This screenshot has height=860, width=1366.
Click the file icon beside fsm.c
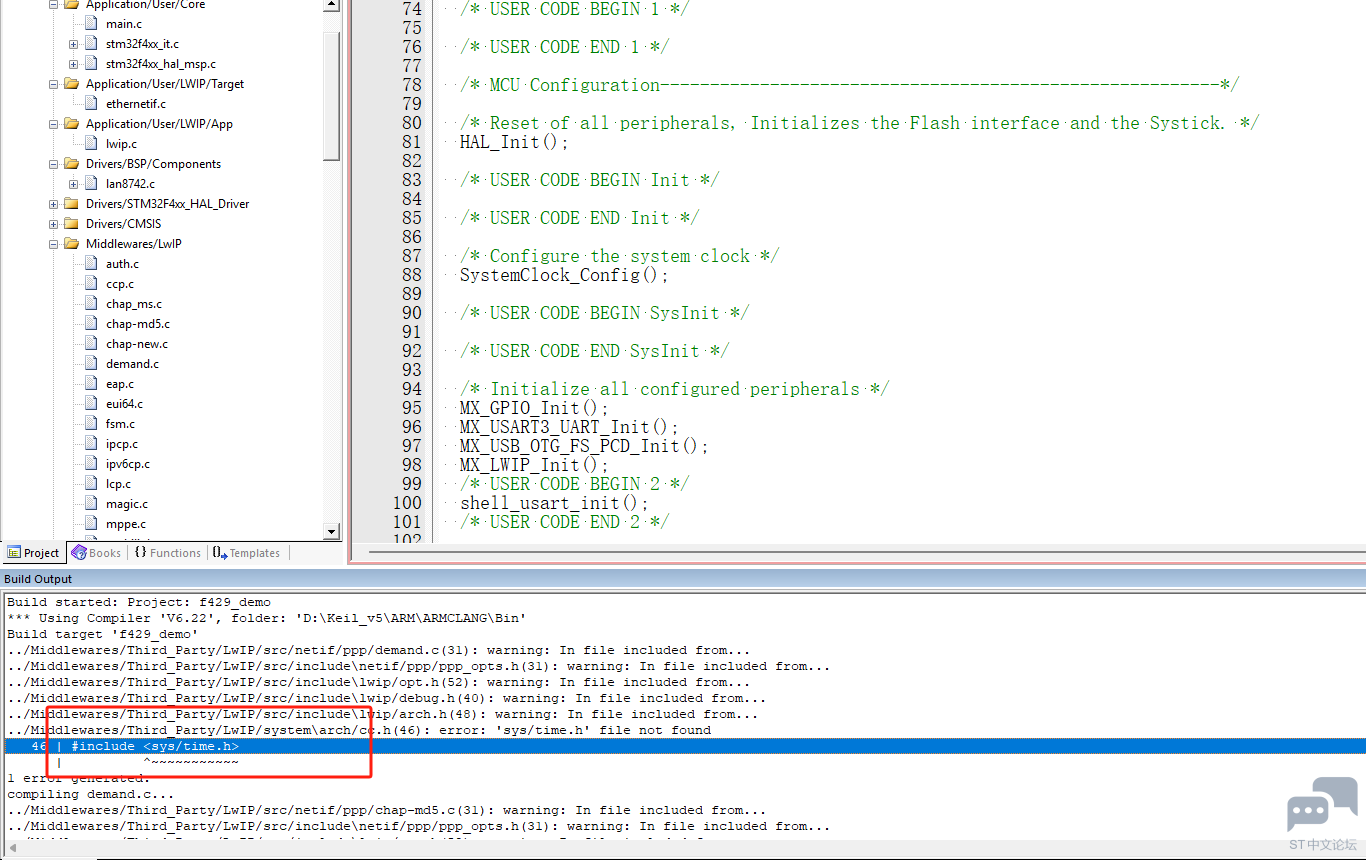coord(93,424)
